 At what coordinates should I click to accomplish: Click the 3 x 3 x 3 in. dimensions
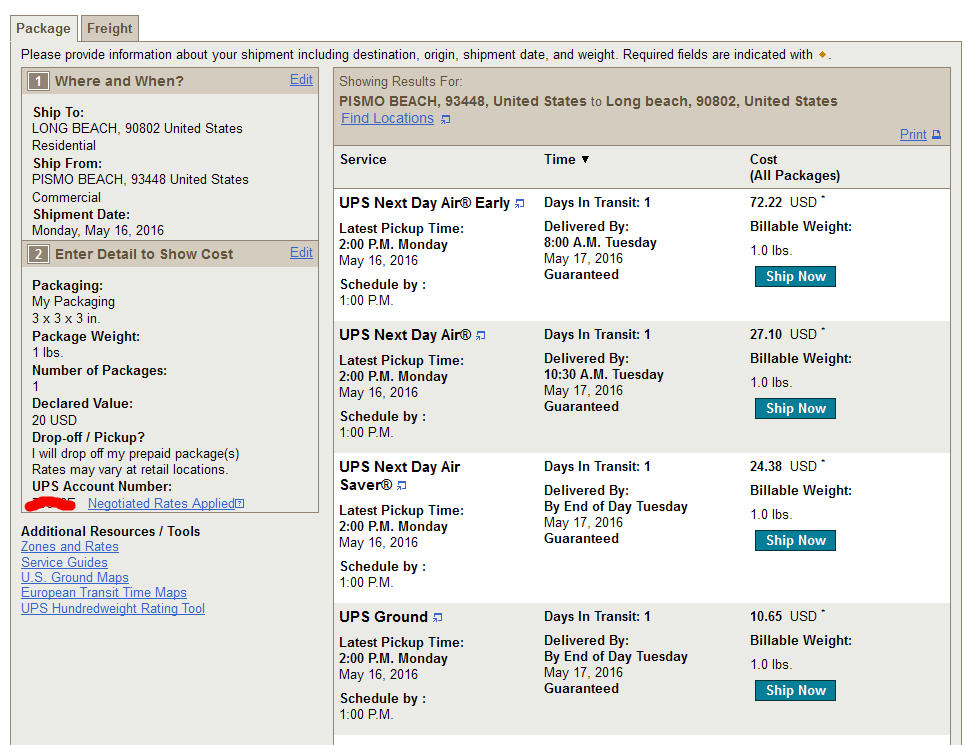[66, 319]
